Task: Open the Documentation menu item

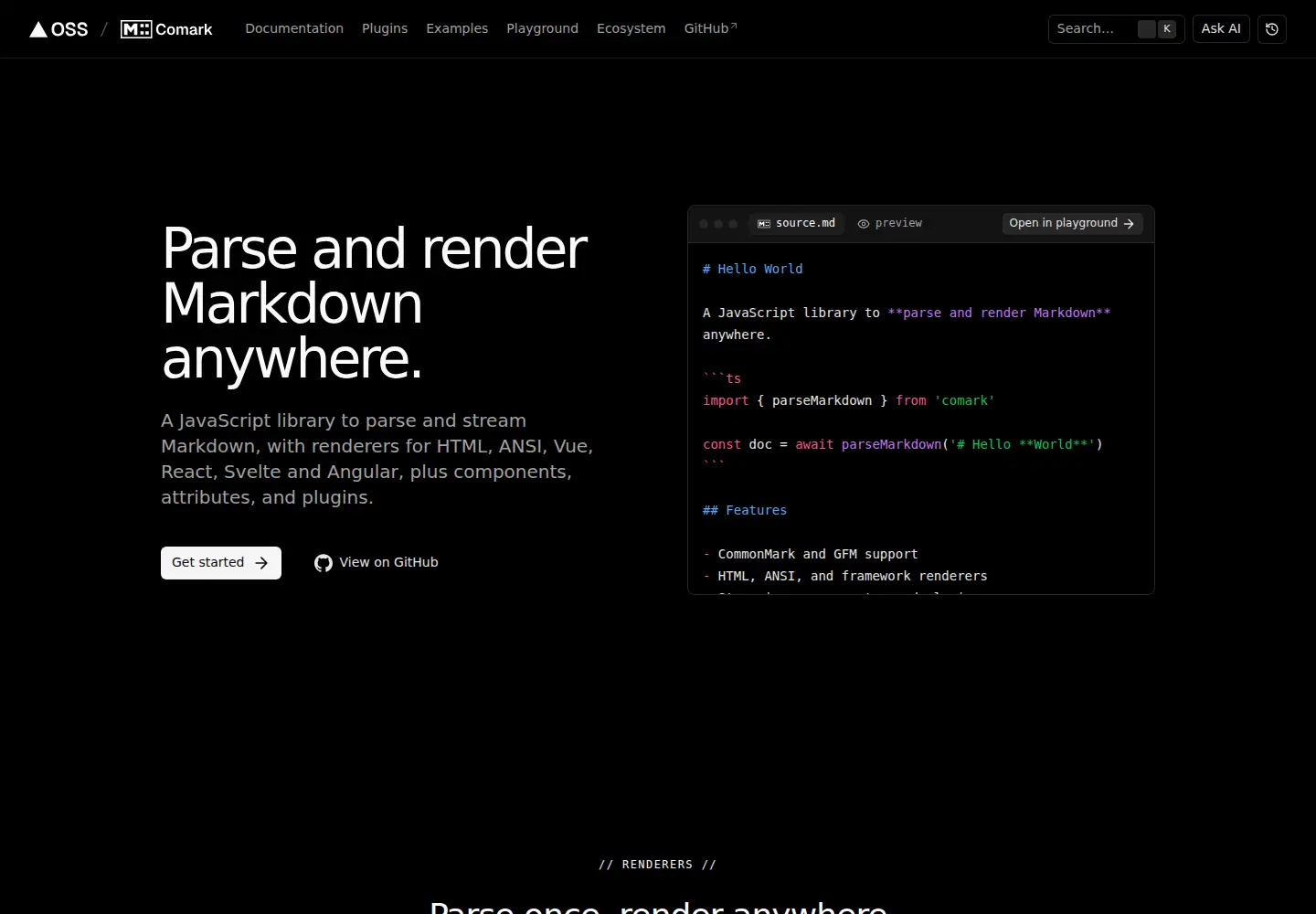Action: pyautogui.click(x=294, y=28)
